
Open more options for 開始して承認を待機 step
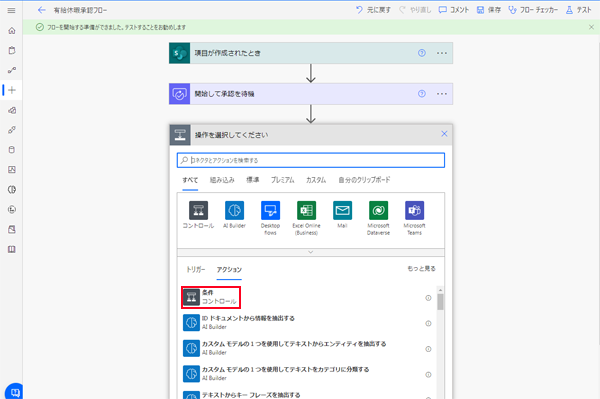442,94
